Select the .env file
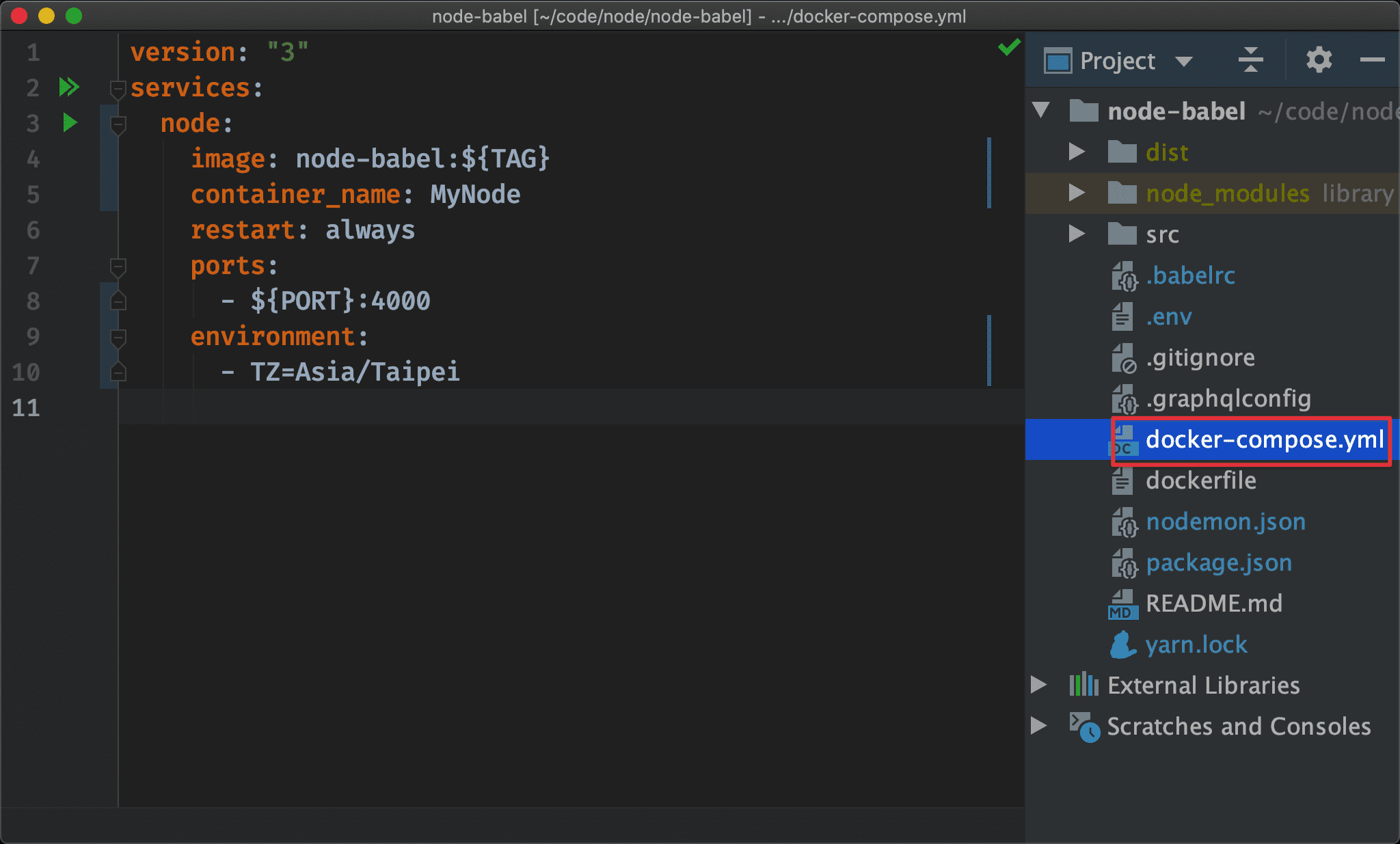1400x844 pixels. click(x=1169, y=316)
